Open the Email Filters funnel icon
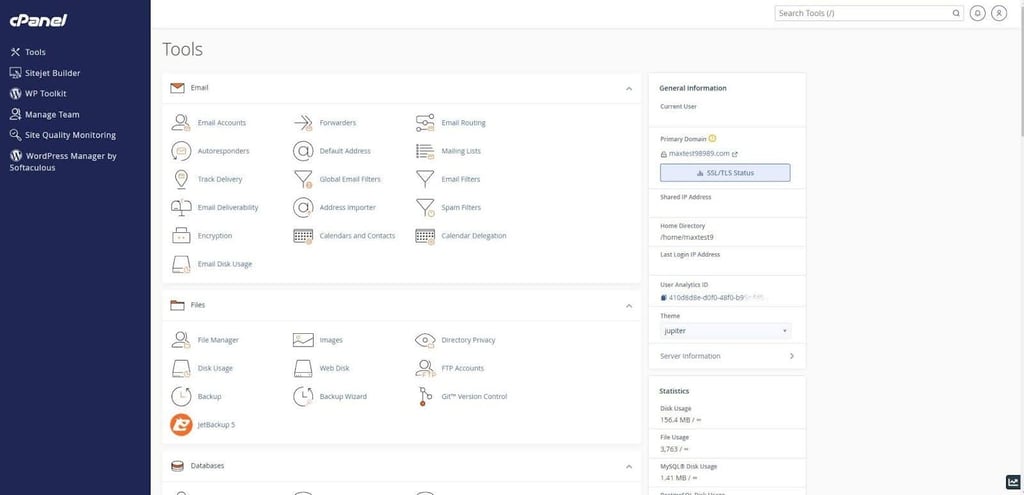This screenshot has width=1024, height=495. pyautogui.click(x=425, y=179)
